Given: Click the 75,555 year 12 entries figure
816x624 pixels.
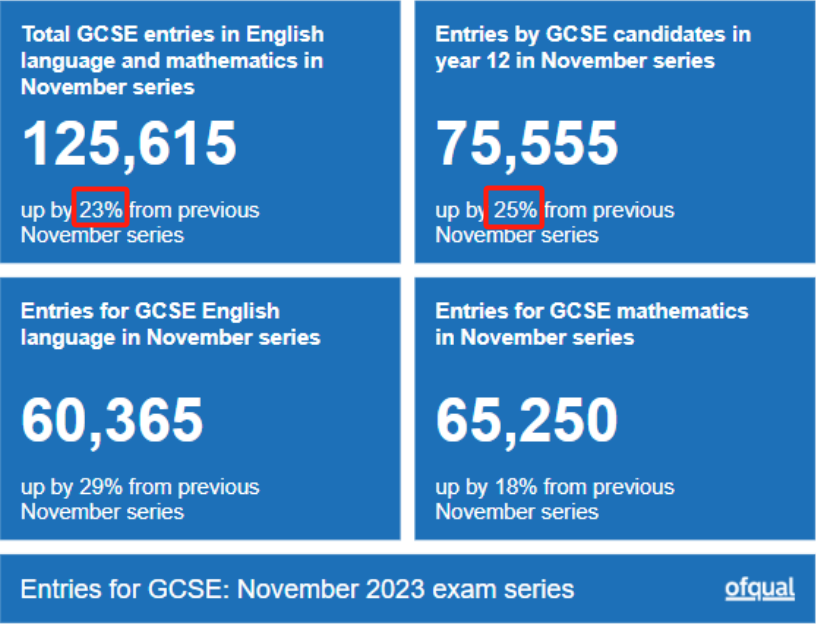Looking at the screenshot, I should click(527, 144).
